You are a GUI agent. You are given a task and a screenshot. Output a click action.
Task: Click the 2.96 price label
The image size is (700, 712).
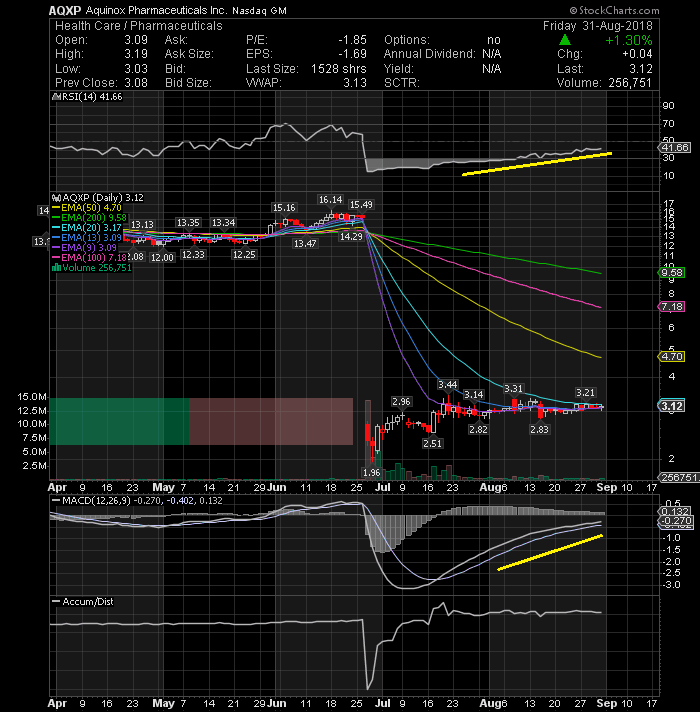401,402
